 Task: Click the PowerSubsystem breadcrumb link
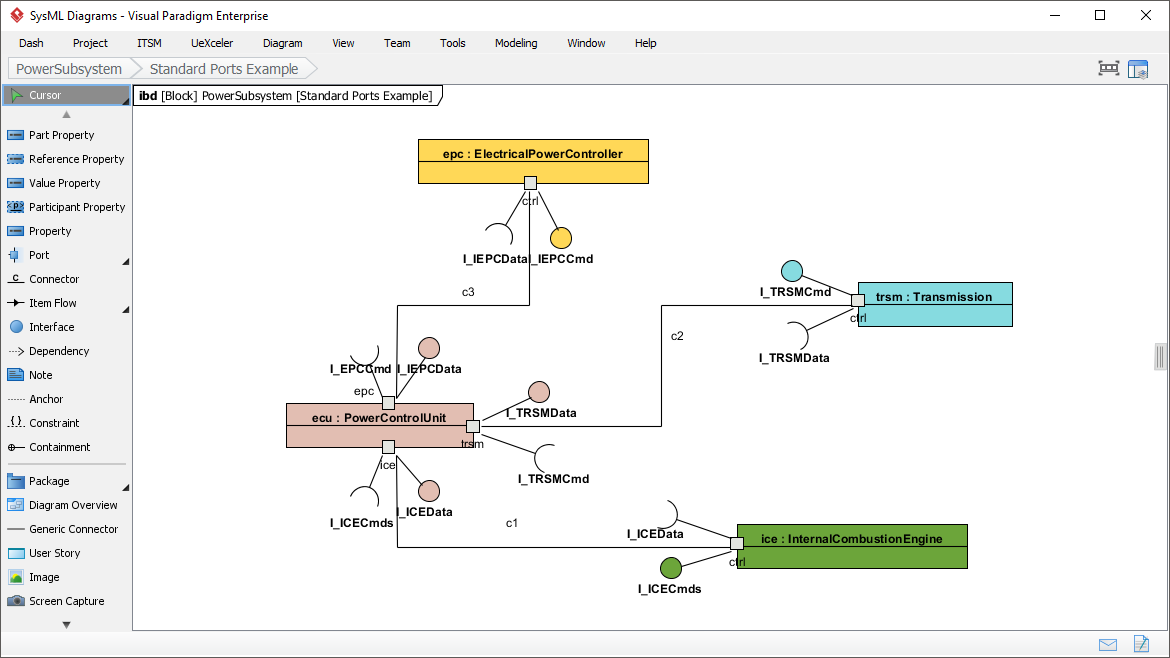point(67,69)
